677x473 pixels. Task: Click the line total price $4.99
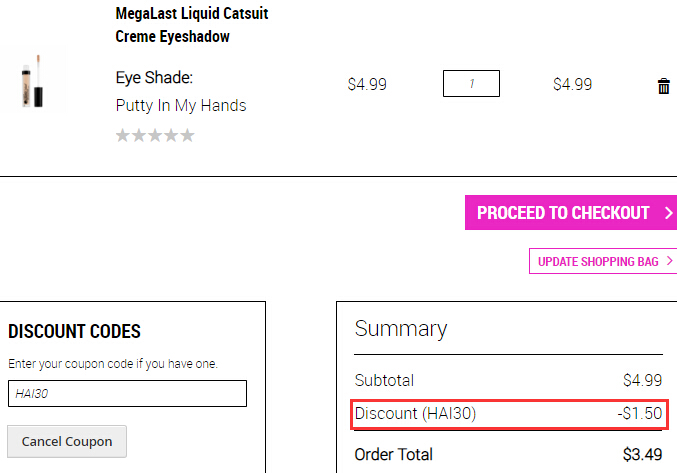(573, 84)
